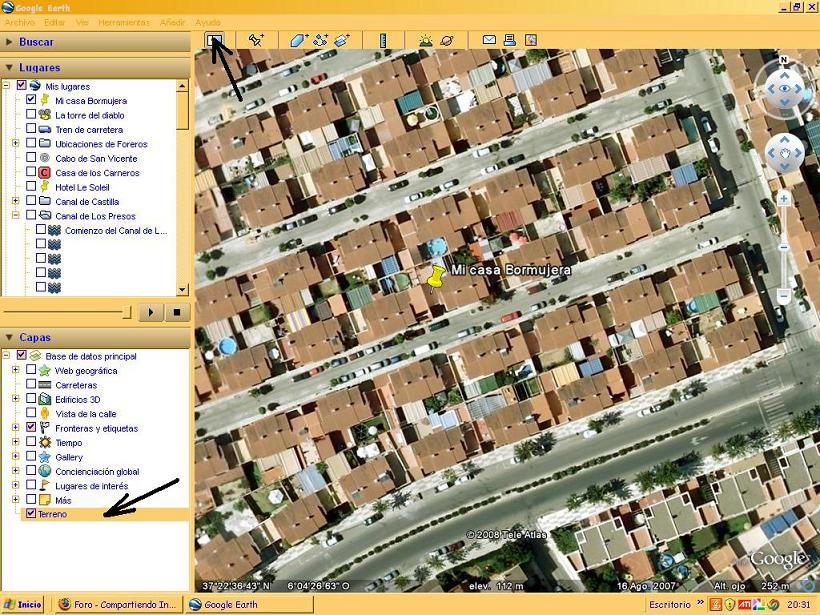Open the Ver menu
This screenshot has height=615, width=820.
tap(82, 22)
